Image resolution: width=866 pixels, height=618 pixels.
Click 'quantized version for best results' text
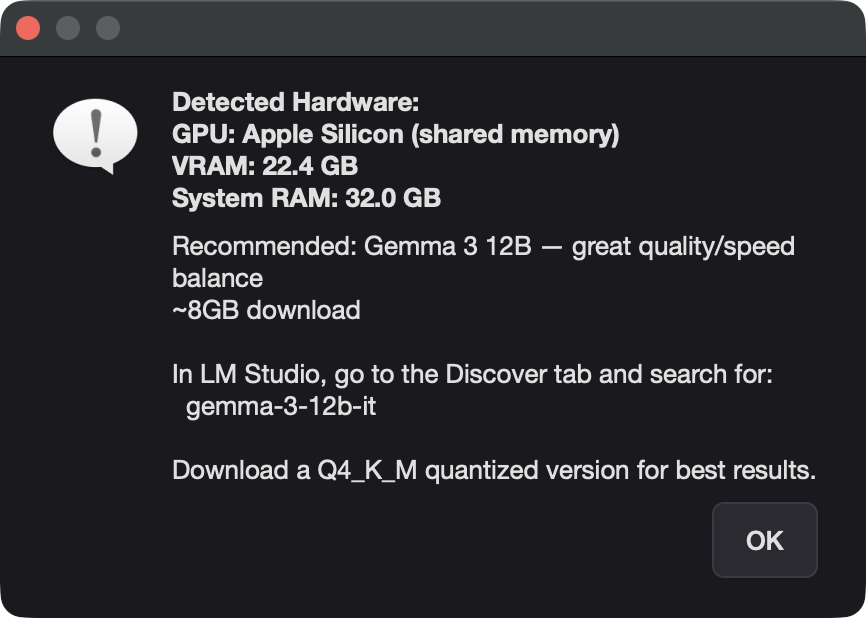(x=620, y=471)
